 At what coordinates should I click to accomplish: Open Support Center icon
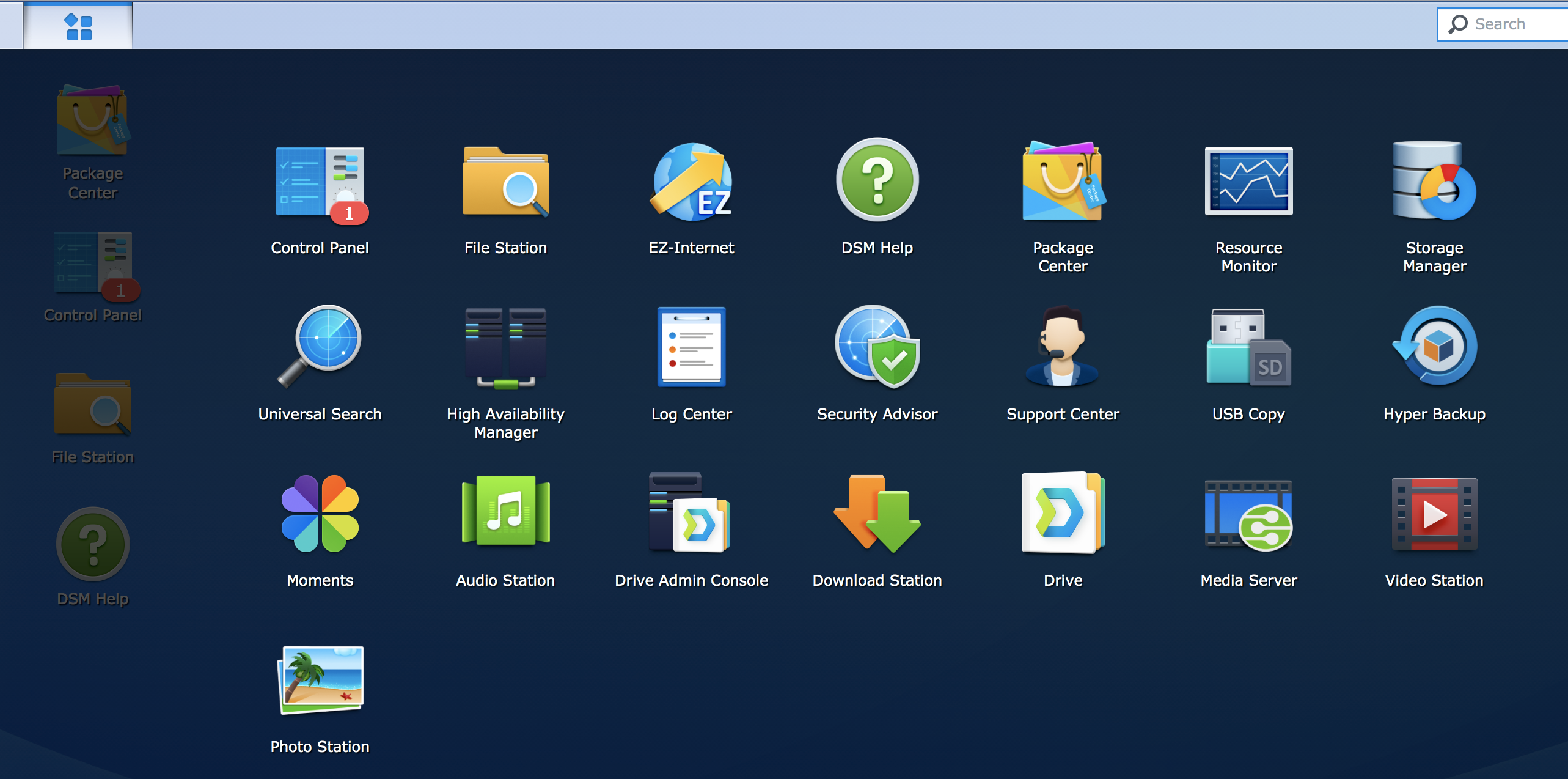(x=1063, y=347)
